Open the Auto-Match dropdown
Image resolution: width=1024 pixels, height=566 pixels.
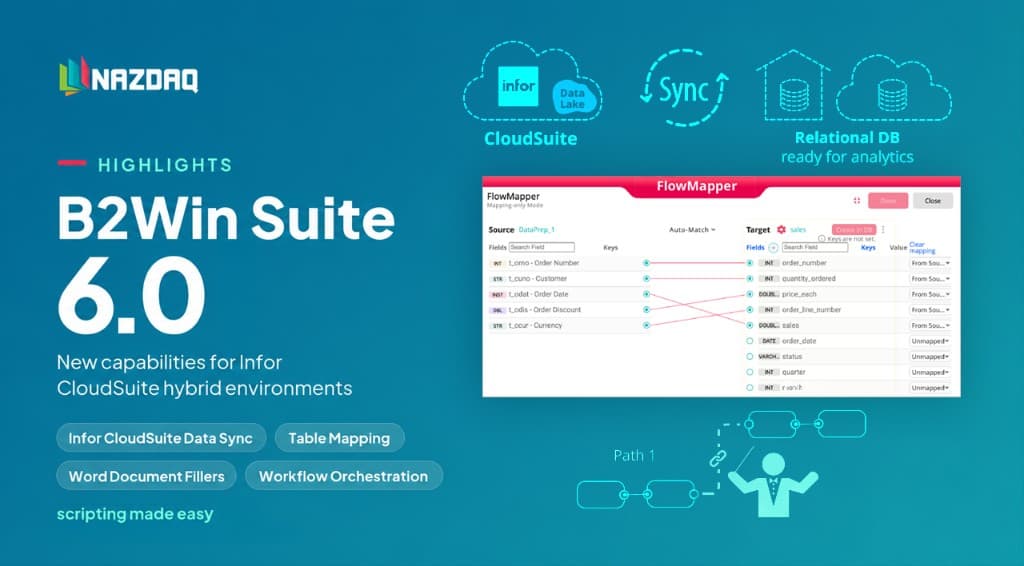(692, 230)
